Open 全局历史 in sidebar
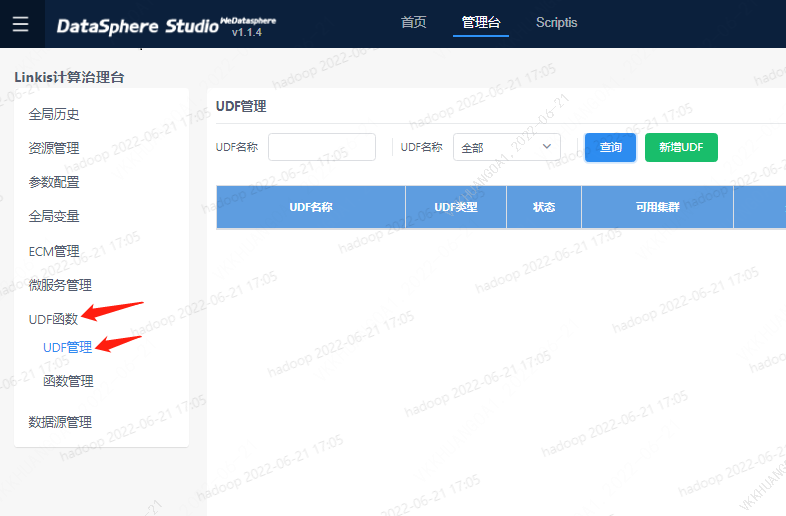Viewport: 786px width, 516px height. click(54, 114)
